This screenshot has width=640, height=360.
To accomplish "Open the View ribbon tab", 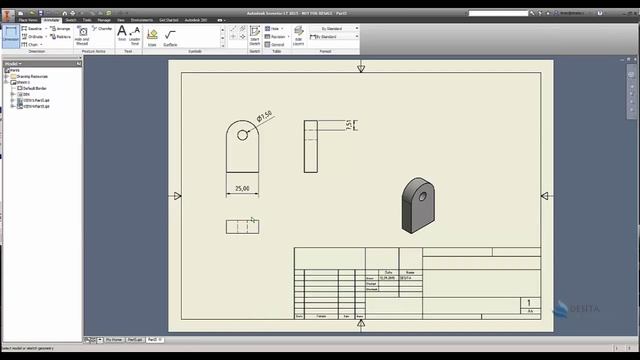I will pyautogui.click(x=121, y=20).
